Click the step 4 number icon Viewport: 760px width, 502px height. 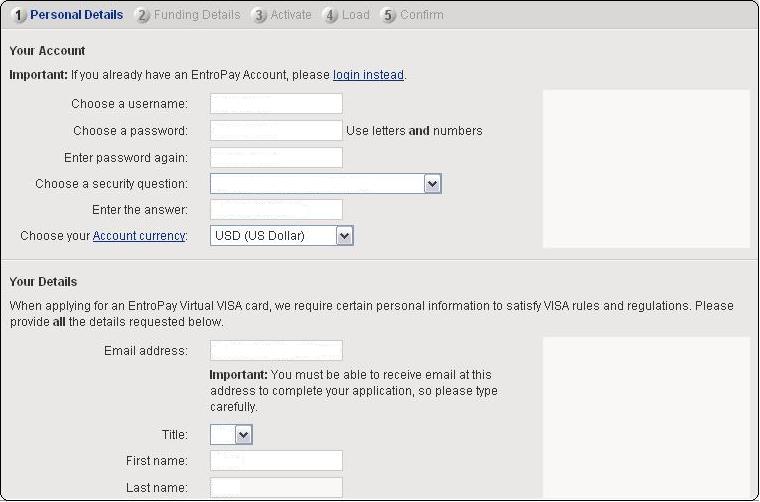point(331,16)
